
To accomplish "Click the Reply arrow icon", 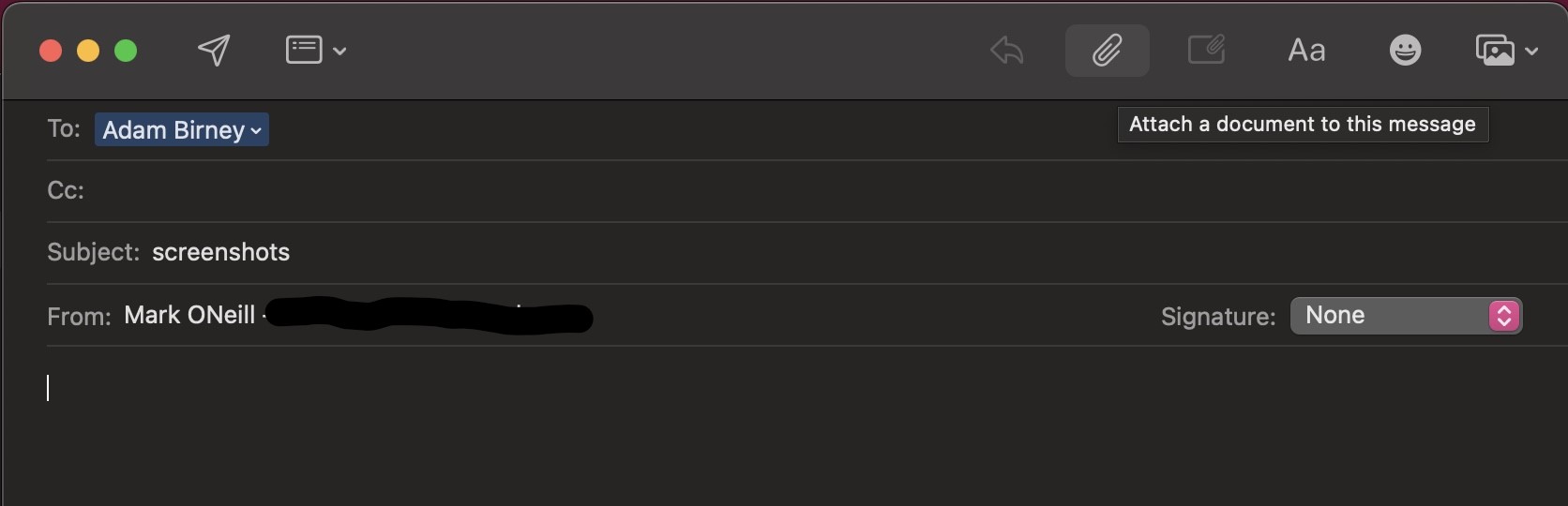I will (x=1006, y=50).
